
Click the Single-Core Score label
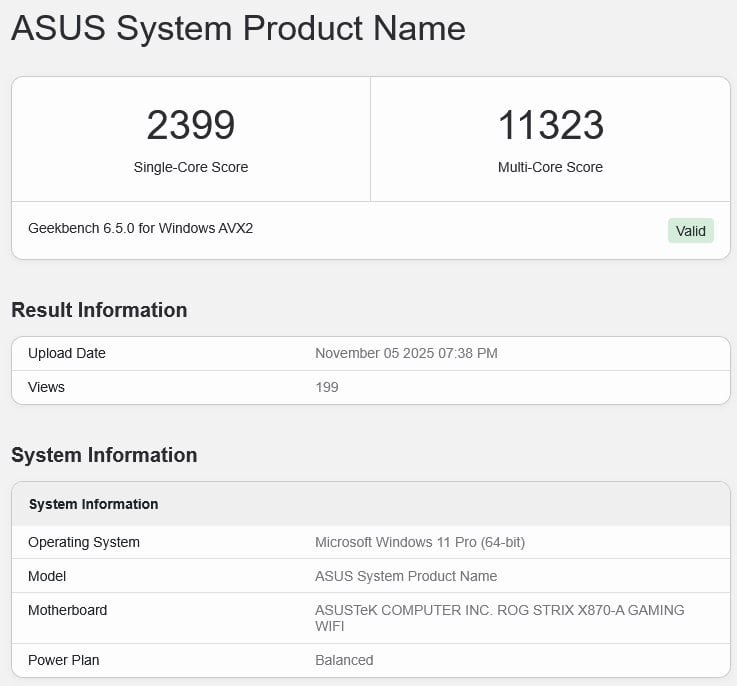pos(190,167)
